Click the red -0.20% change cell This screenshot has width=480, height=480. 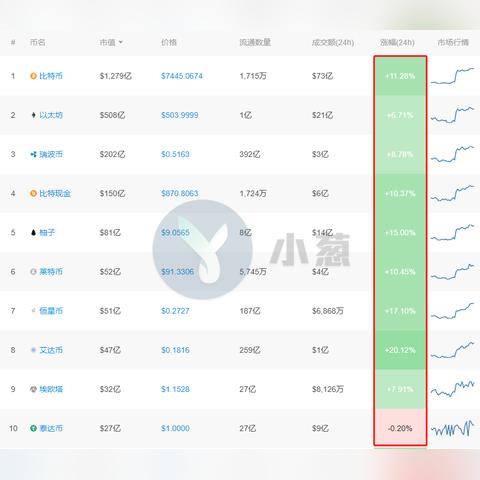tap(400, 428)
